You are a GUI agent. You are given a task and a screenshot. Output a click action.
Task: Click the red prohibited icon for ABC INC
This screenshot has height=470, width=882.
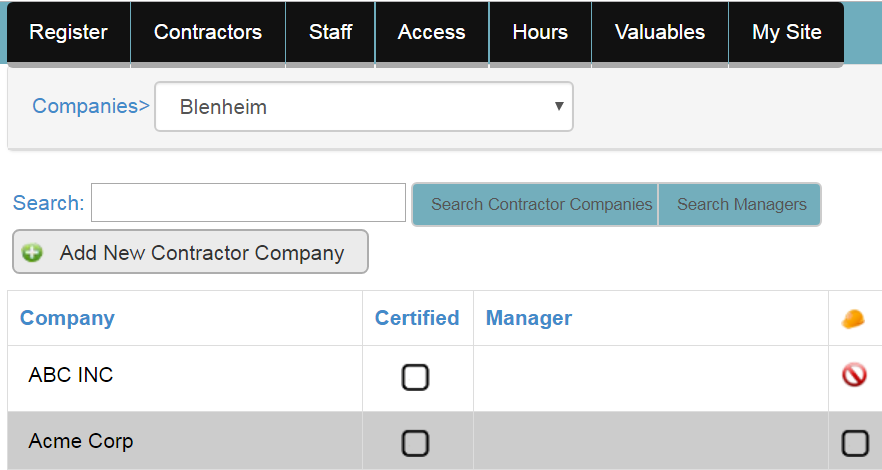tap(854, 376)
